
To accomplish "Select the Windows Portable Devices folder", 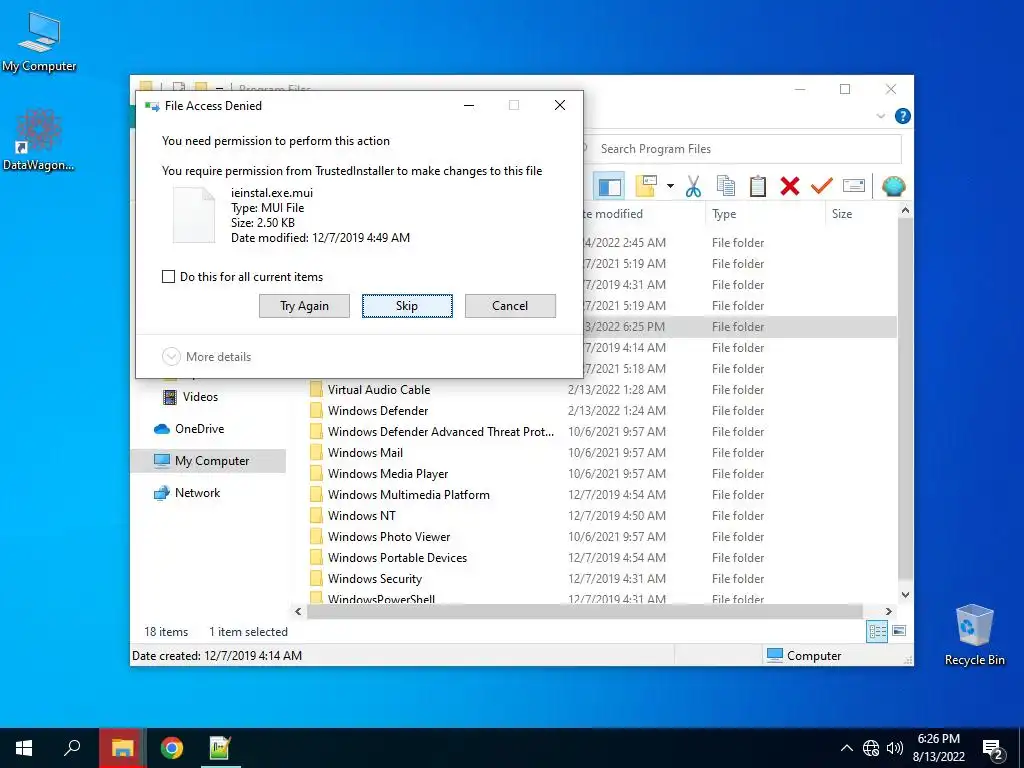I will click(x=397, y=558).
